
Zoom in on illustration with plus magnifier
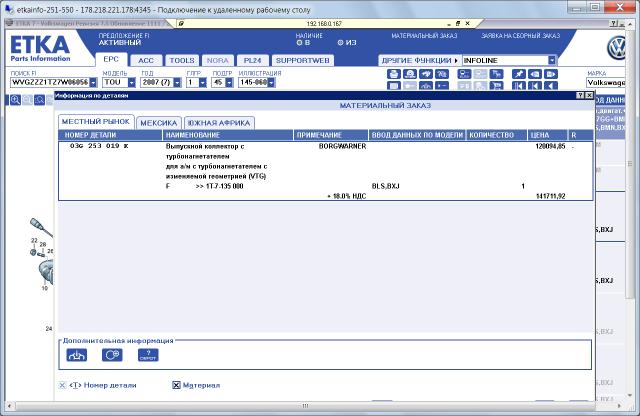point(16,100)
